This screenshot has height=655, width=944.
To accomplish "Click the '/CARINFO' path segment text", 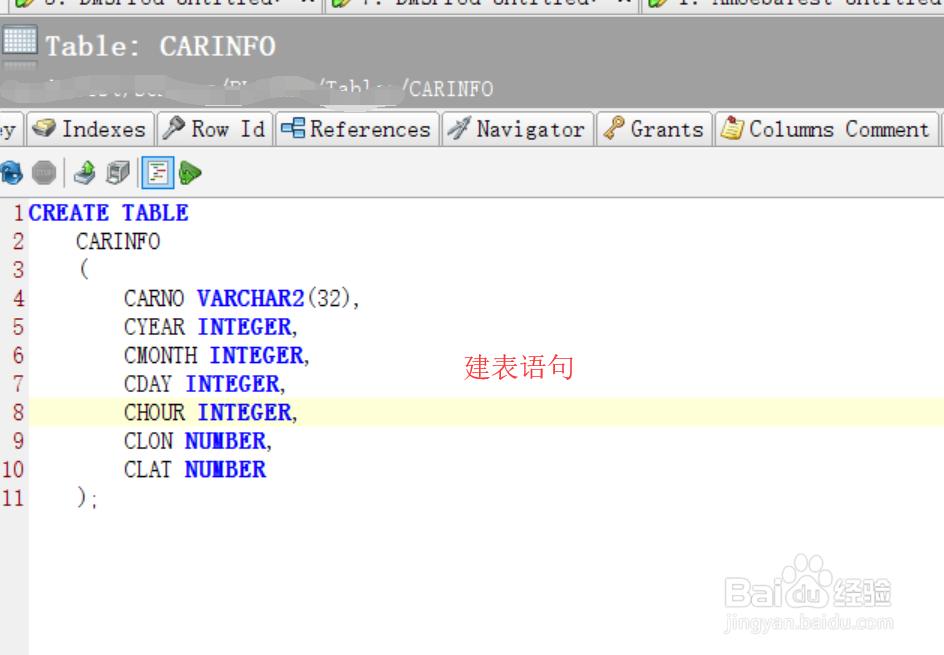I will (447, 89).
